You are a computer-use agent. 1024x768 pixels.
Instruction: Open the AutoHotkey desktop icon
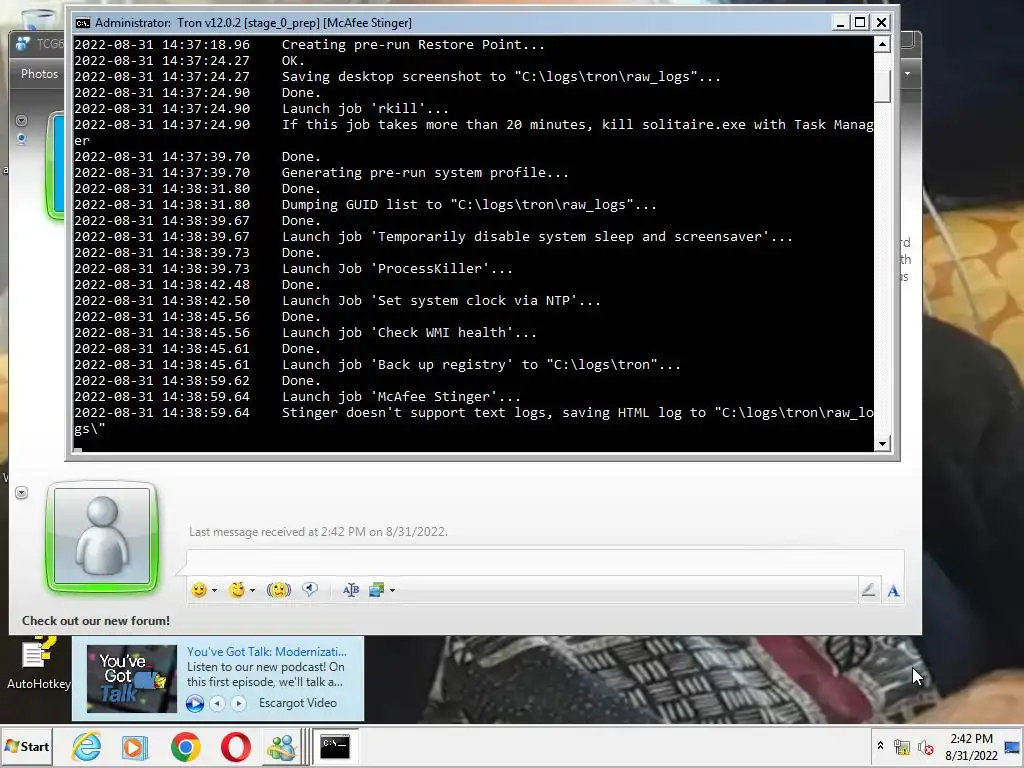tap(39, 663)
